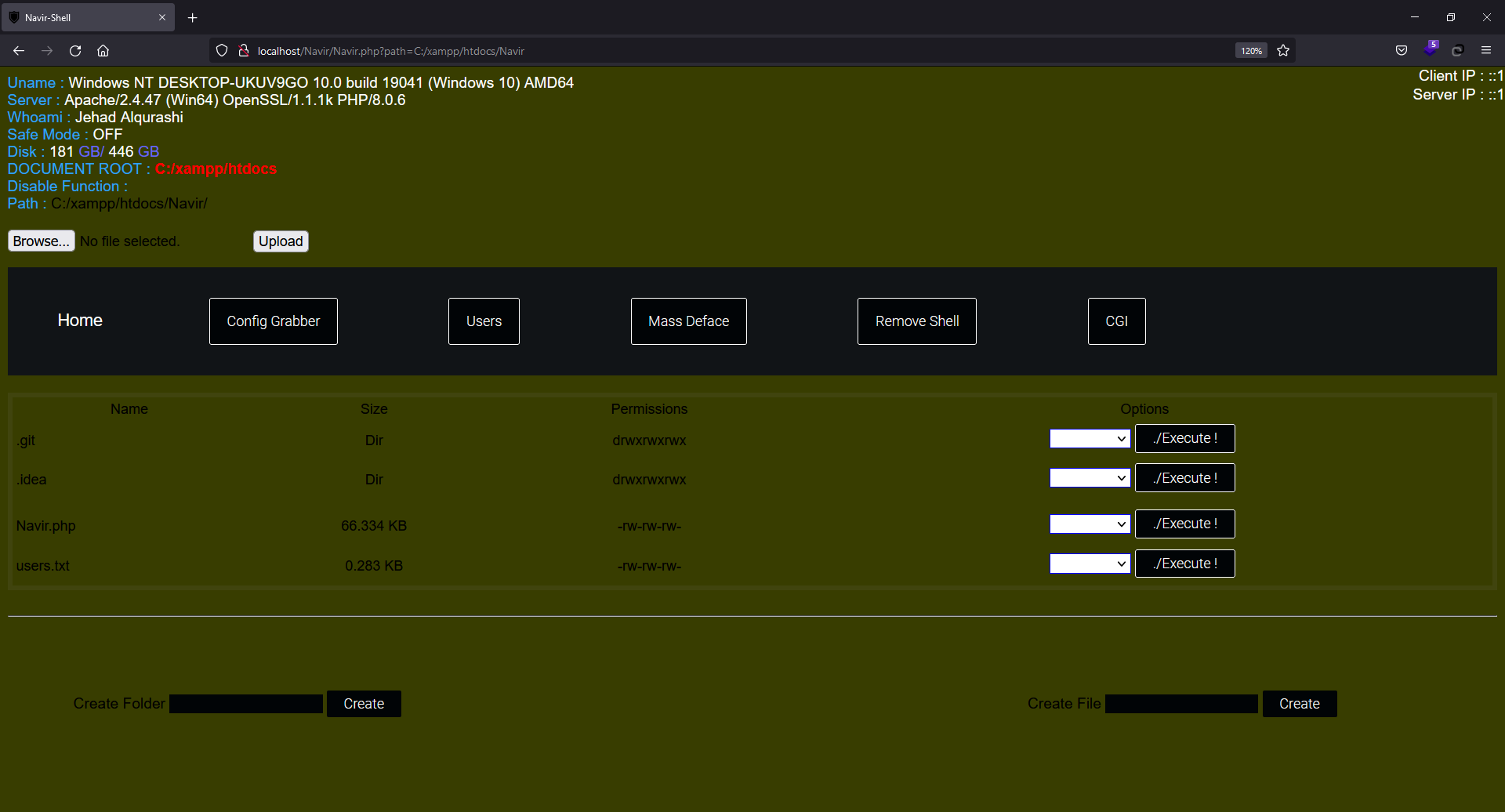Open the CGI option
This screenshot has height=812, width=1505.
tap(1117, 321)
